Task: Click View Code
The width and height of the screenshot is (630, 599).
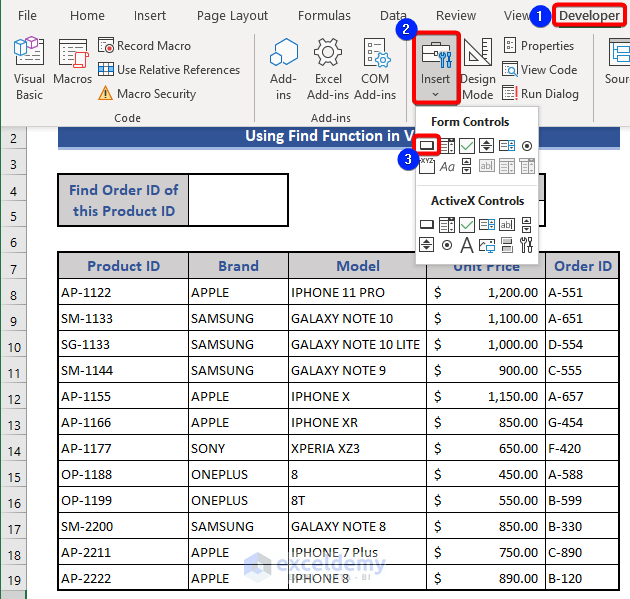Action: 540,70
